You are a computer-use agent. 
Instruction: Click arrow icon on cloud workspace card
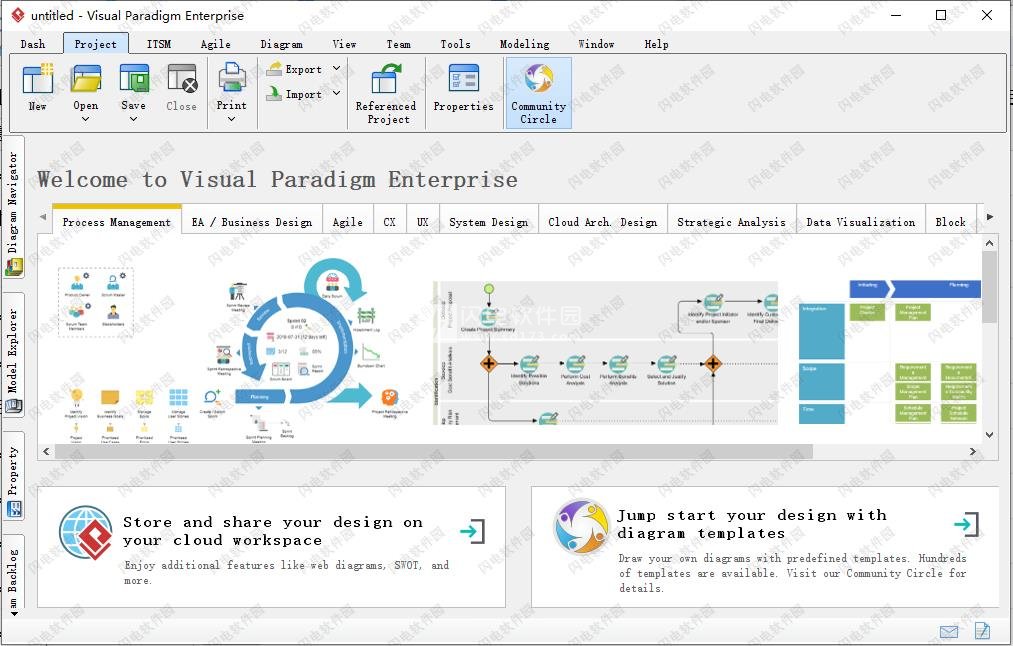click(x=472, y=531)
